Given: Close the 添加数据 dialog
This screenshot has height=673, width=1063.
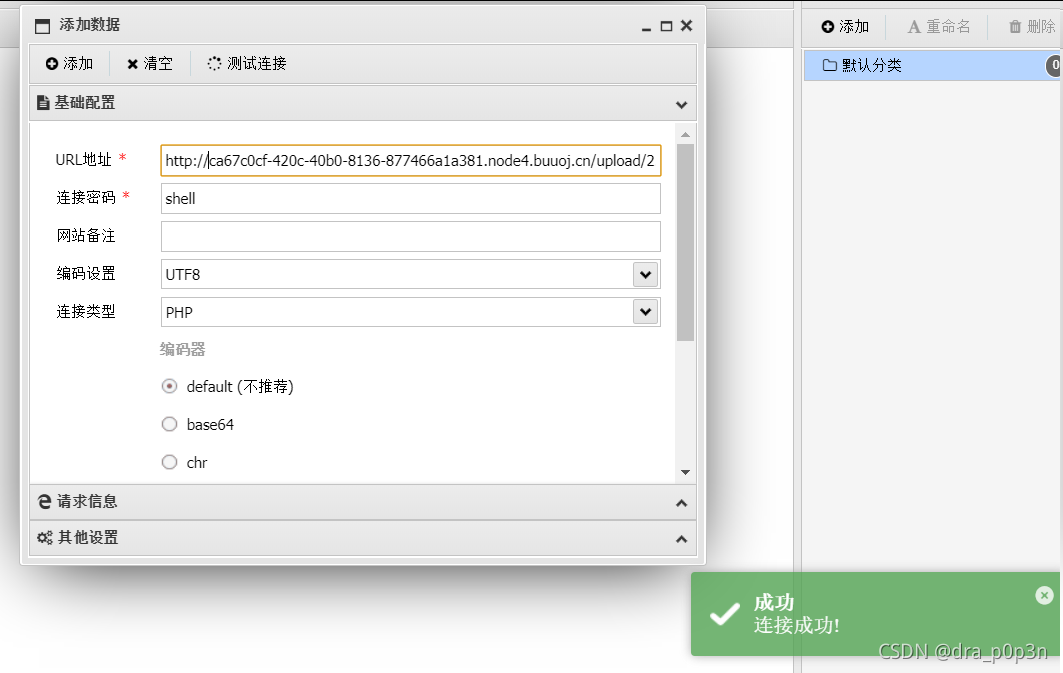Looking at the screenshot, I should click(x=687, y=26).
